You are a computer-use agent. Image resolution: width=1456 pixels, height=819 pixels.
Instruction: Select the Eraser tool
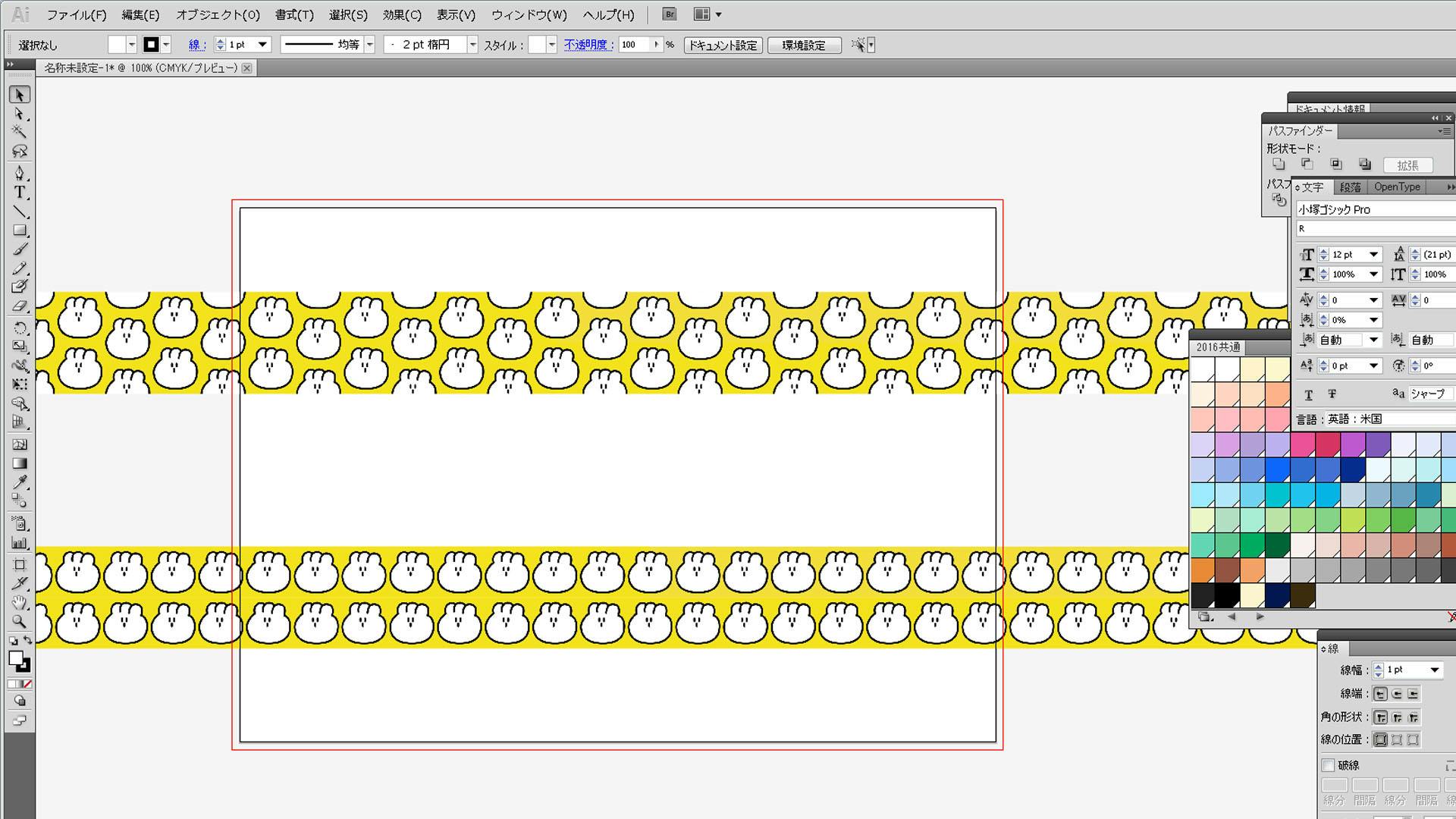(x=20, y=306)
